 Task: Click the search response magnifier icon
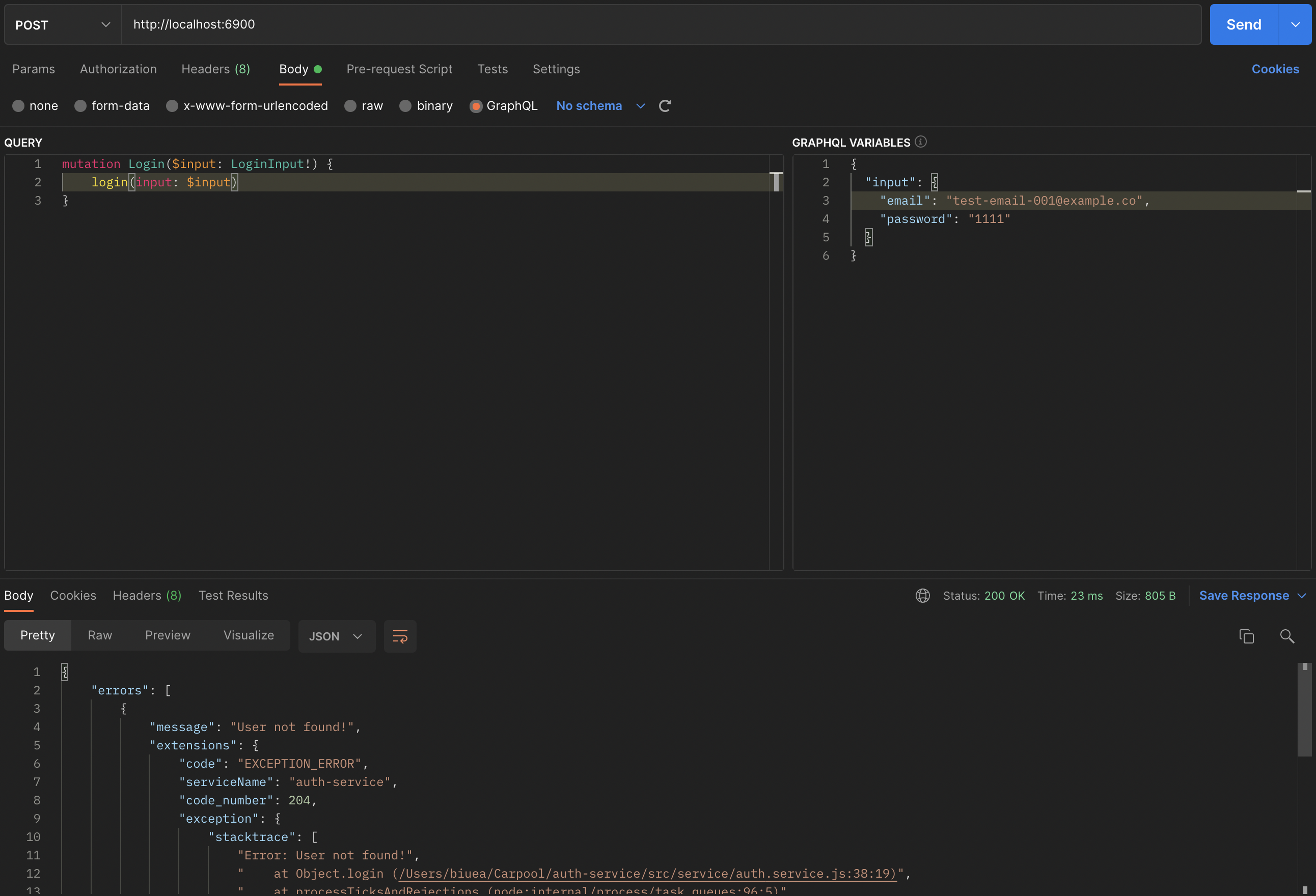1286,636
